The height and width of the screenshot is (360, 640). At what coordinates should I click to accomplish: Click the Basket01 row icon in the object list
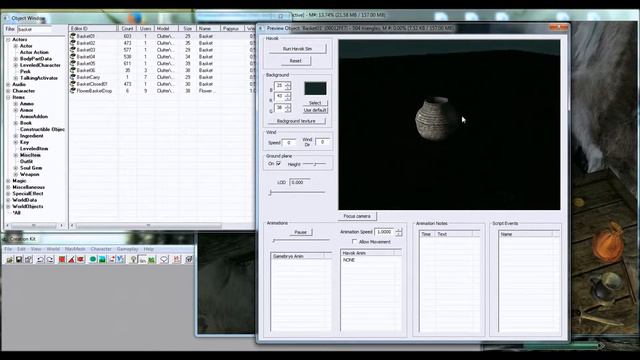[73, 36]
